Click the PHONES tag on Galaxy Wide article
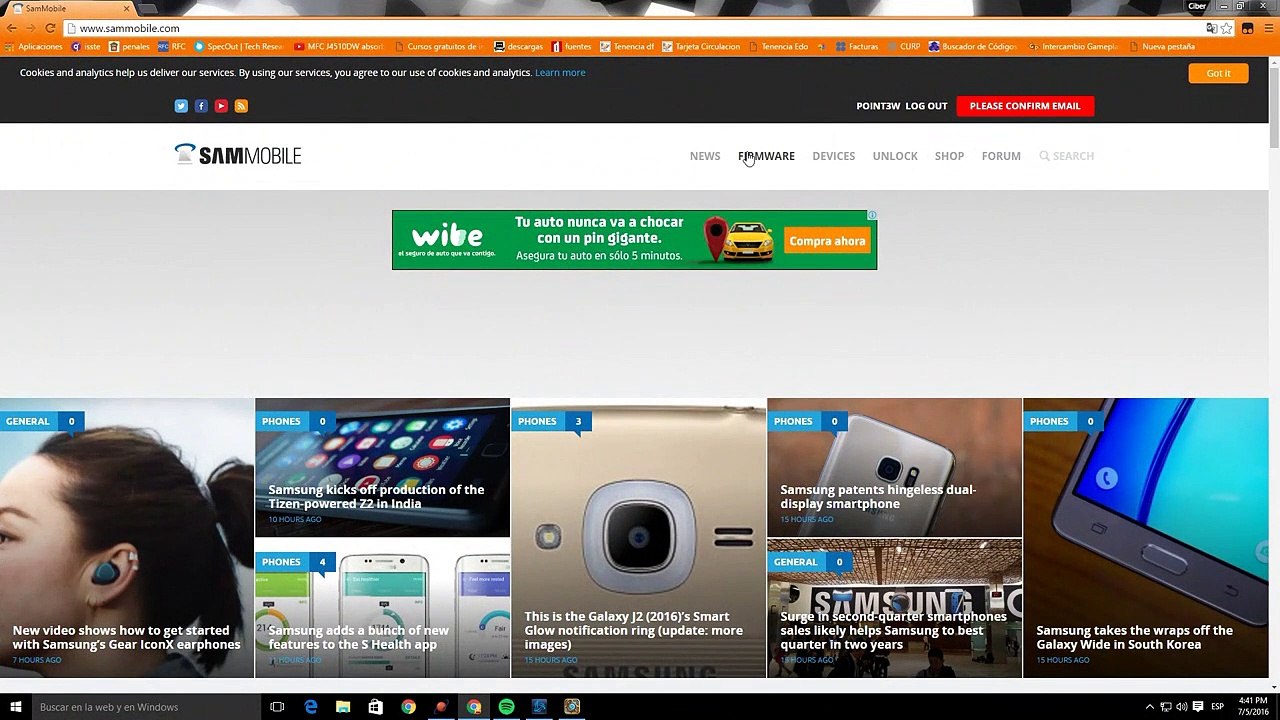The width and height of the screenshot is (1280, 720). point(1049,421)
